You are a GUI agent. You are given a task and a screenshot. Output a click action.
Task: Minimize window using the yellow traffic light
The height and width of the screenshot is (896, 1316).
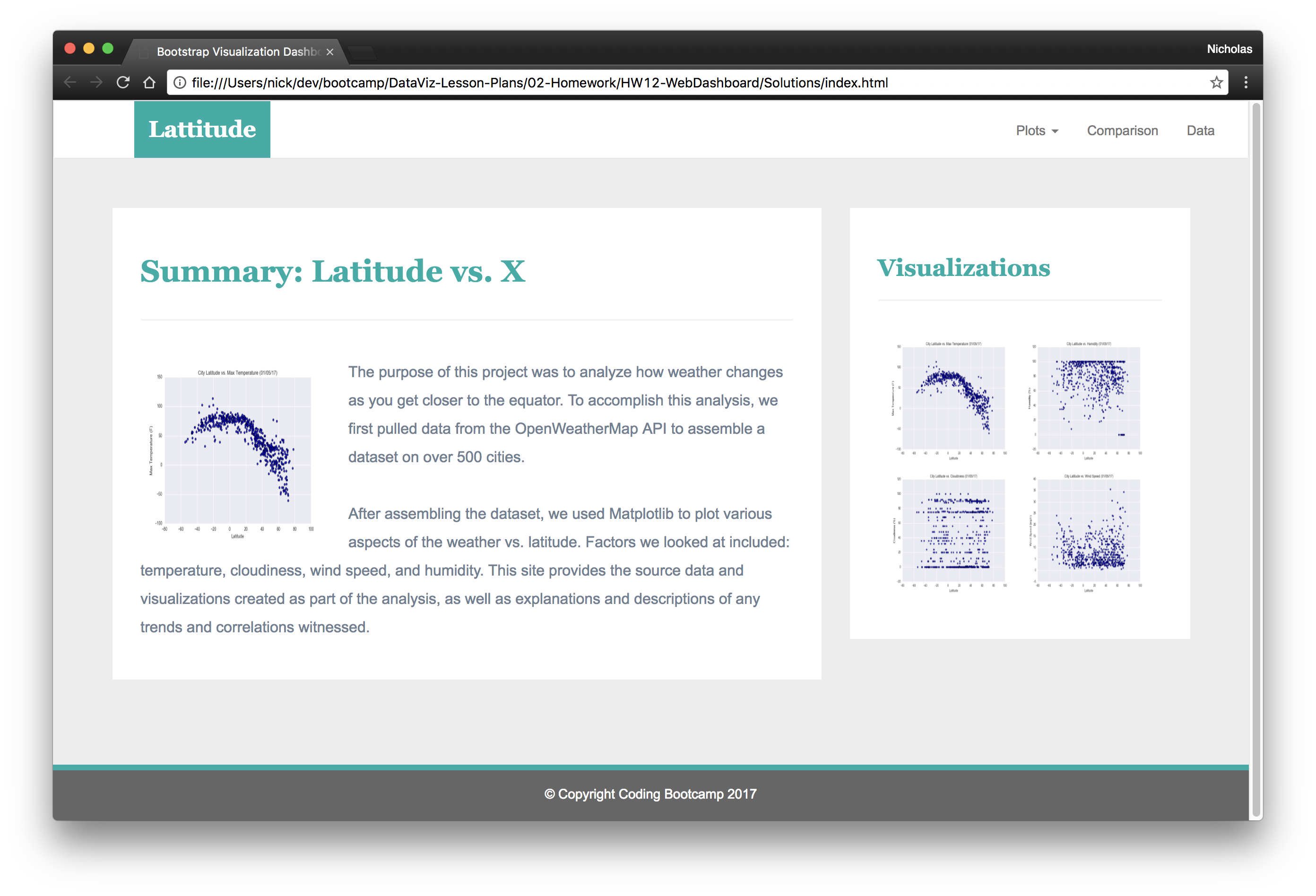tap(88, 49)
